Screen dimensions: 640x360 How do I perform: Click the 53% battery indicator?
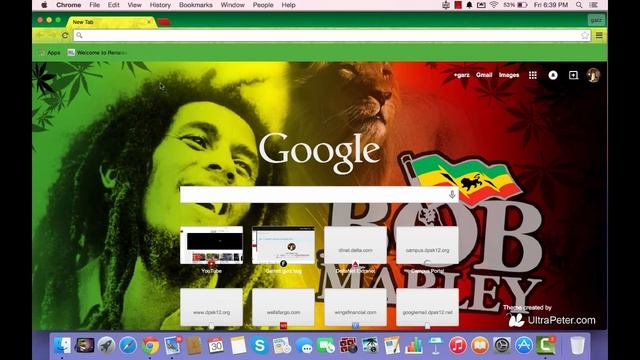click(515, 5)
